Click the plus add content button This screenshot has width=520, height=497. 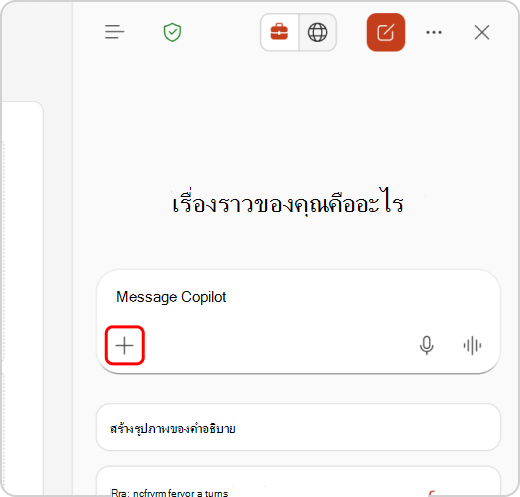click(x=125, y=345)
